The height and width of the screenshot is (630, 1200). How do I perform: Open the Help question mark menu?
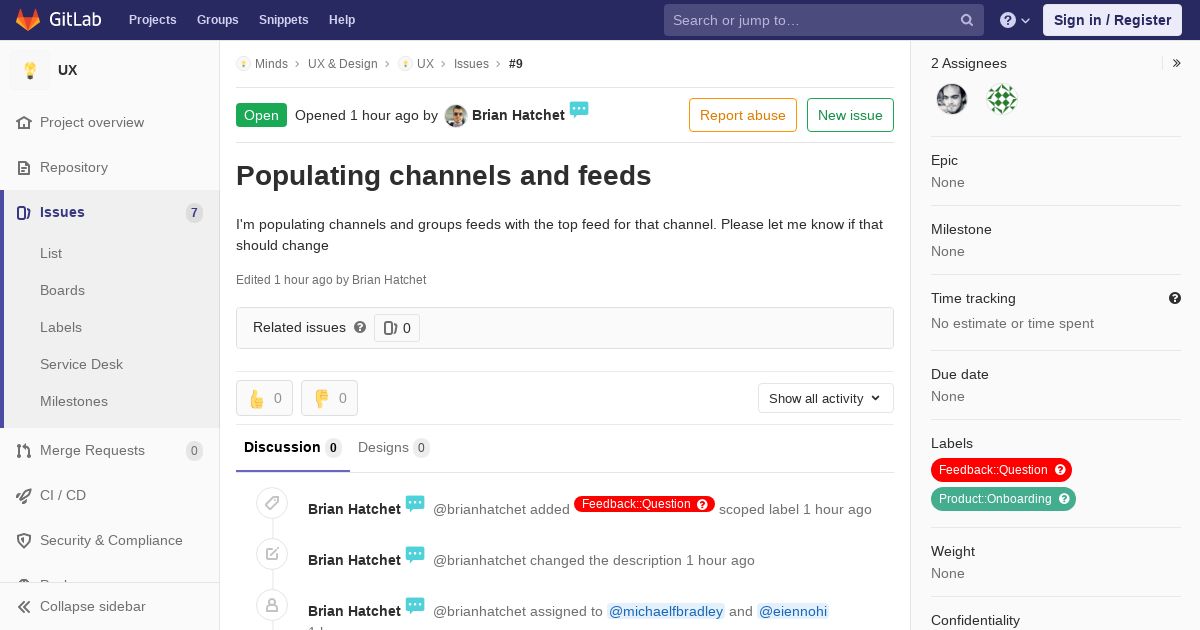point(1015,20)
